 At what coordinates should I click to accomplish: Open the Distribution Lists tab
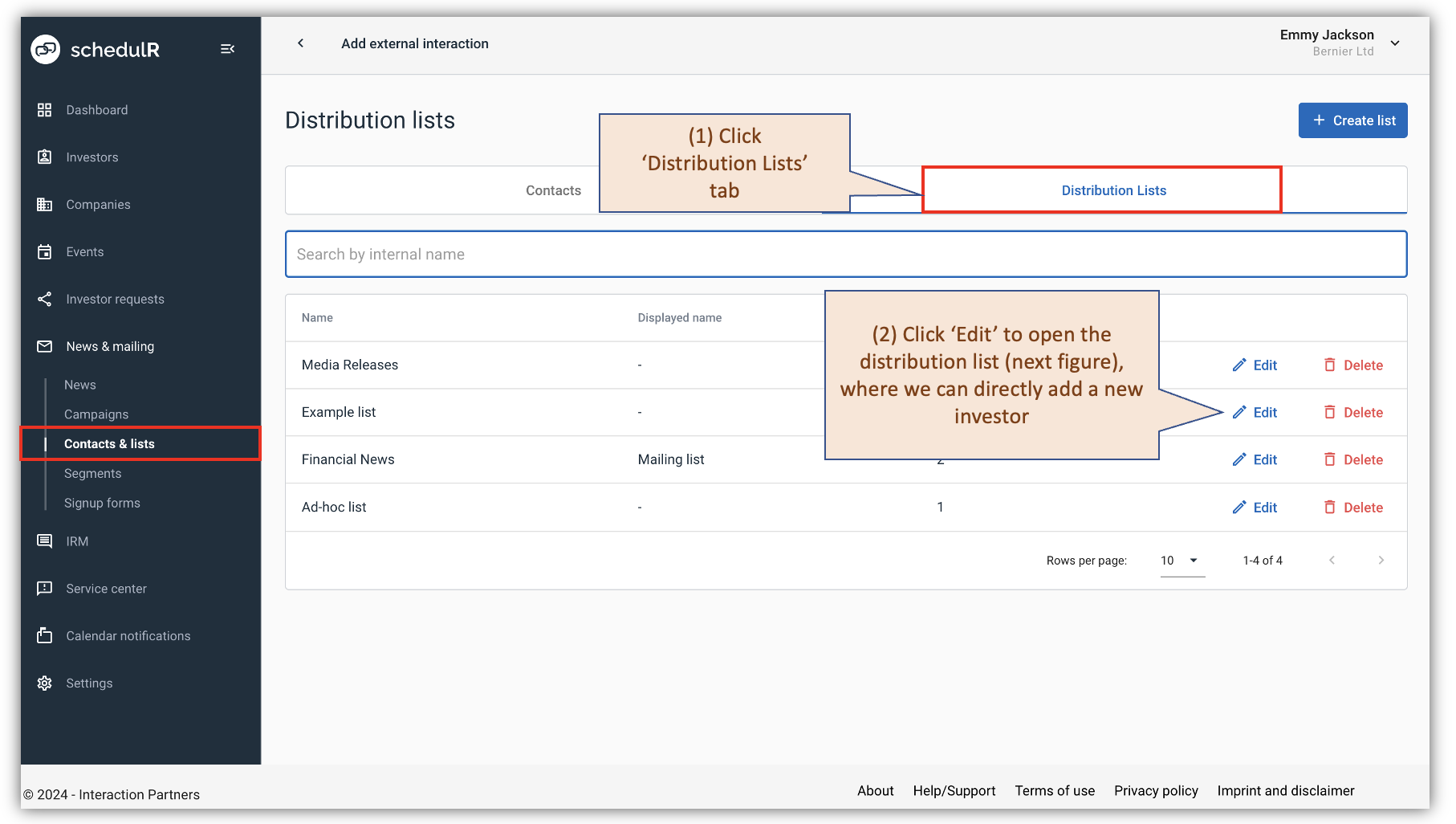(1112, 190)
